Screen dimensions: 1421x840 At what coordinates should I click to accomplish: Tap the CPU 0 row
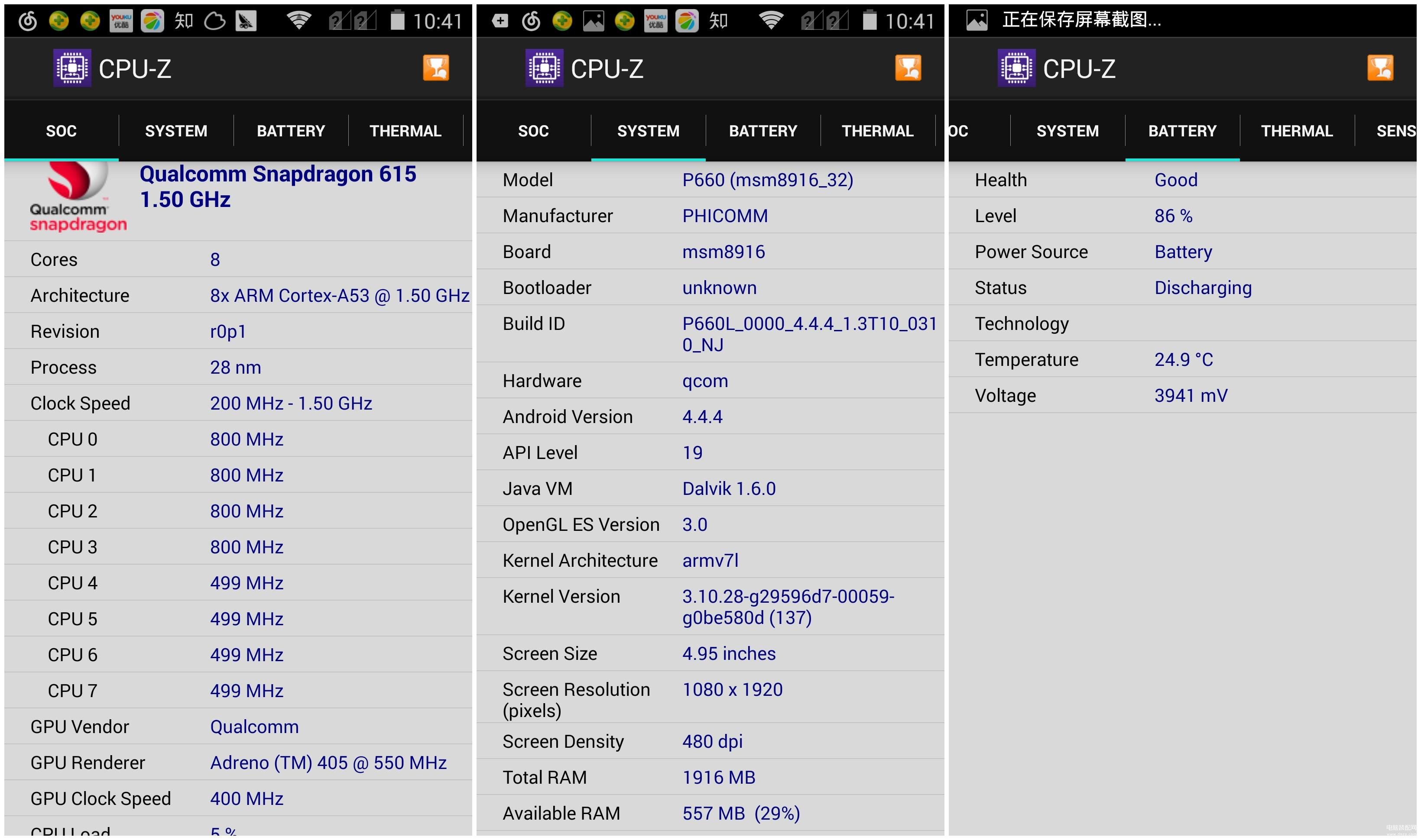pyautogui.click(x=238, y=439)
